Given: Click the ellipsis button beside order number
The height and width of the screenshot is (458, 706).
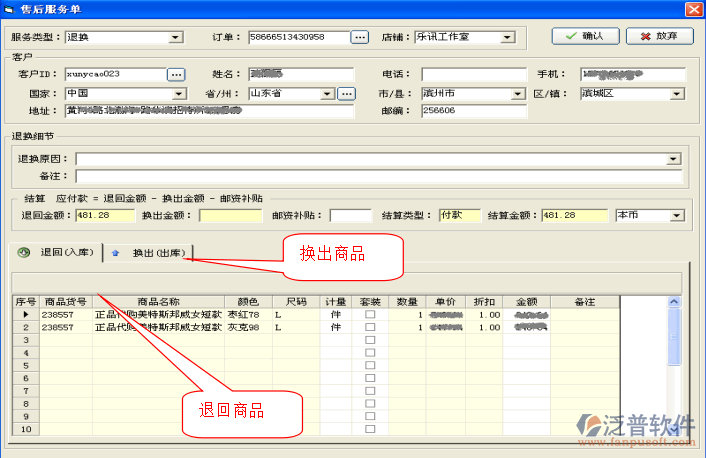Looking at the screenshot, I should tap(360, 37).
